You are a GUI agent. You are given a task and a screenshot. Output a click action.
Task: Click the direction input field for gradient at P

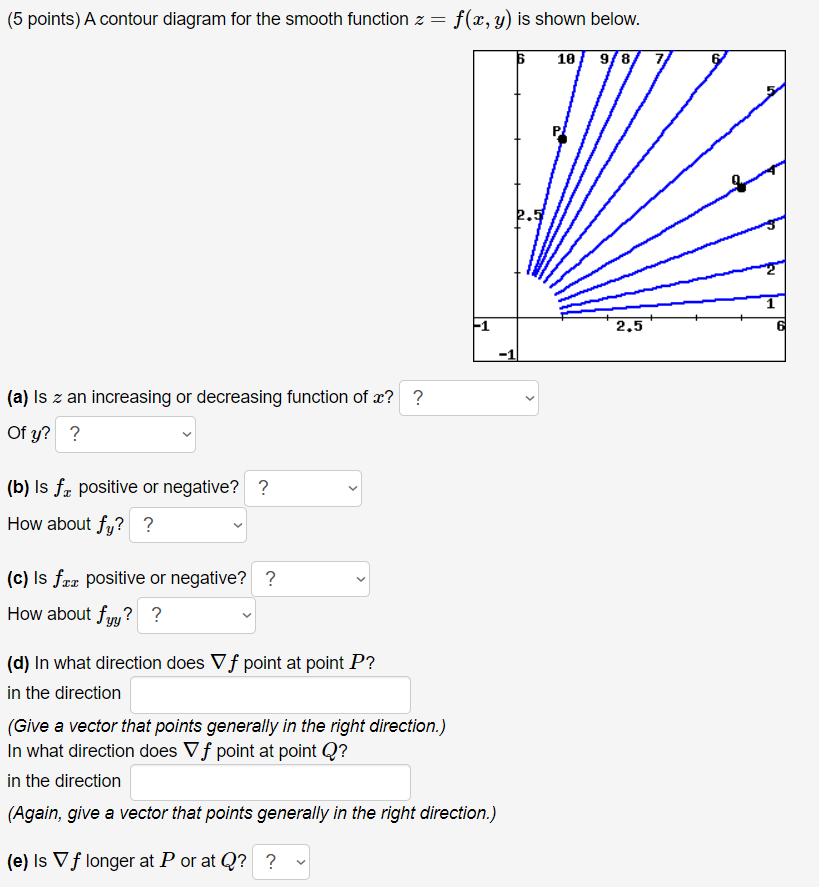pos(270,694)
